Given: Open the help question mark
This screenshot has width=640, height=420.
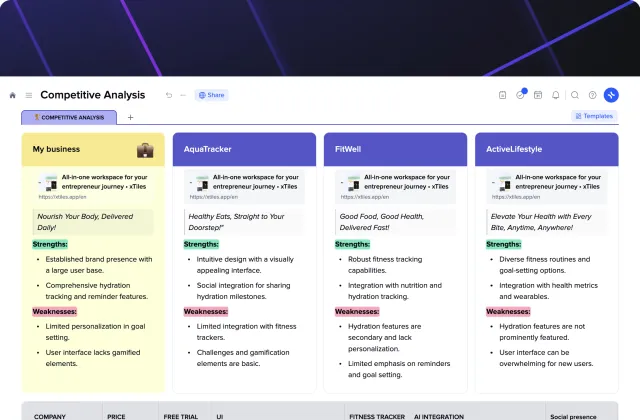Looking at the screenshot, I should tap(592, 95).
